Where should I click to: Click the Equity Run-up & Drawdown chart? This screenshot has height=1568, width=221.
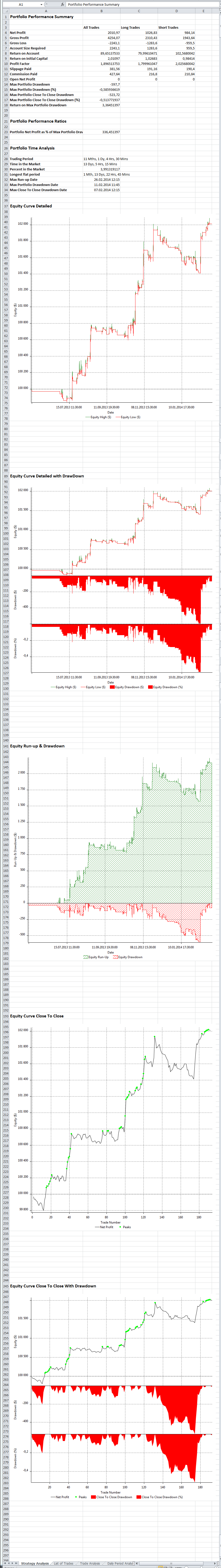116,852
